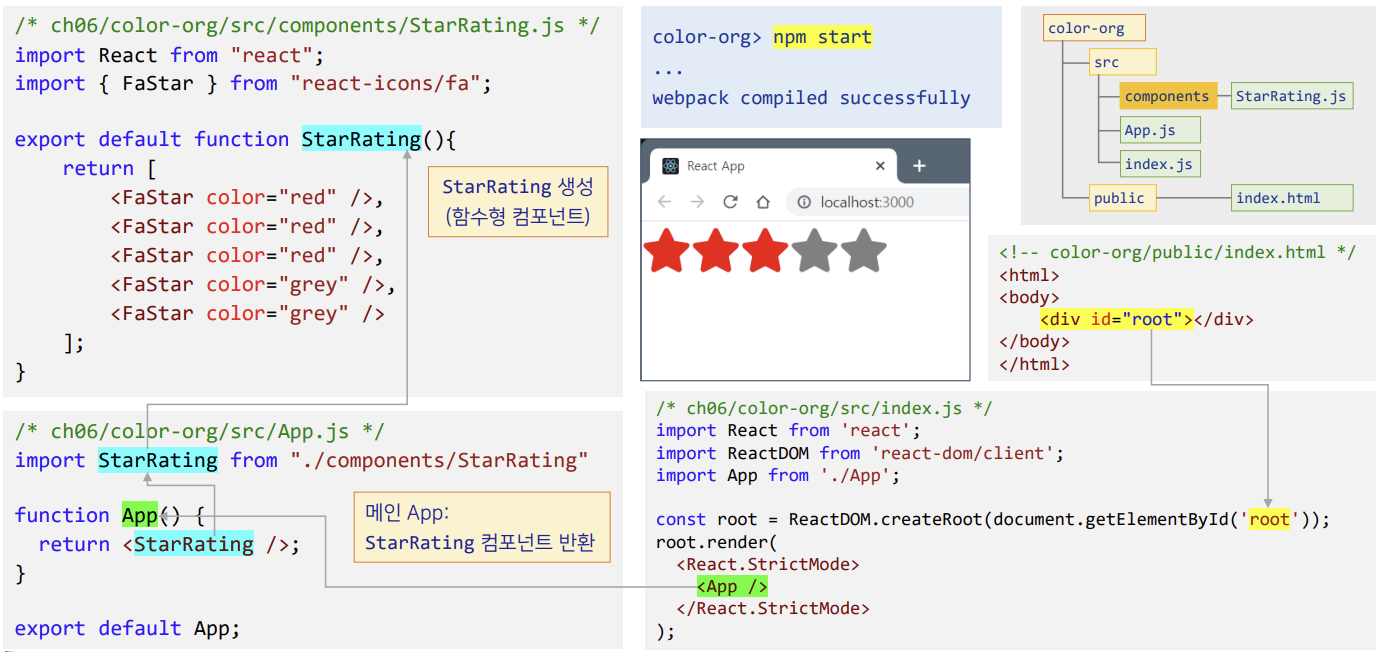Click the App.js file path comment
This screenshot has height=652, width=1382.
point(200,432)
